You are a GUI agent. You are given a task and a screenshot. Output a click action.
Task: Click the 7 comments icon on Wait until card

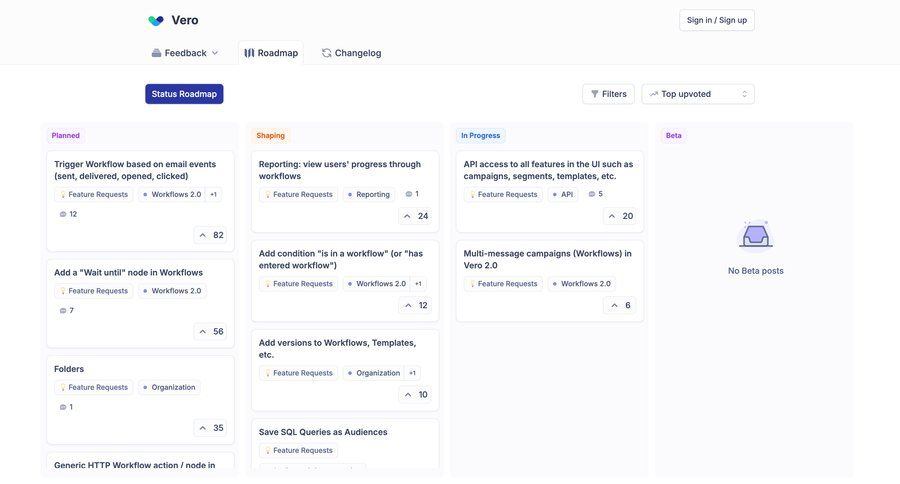(67, 311)
